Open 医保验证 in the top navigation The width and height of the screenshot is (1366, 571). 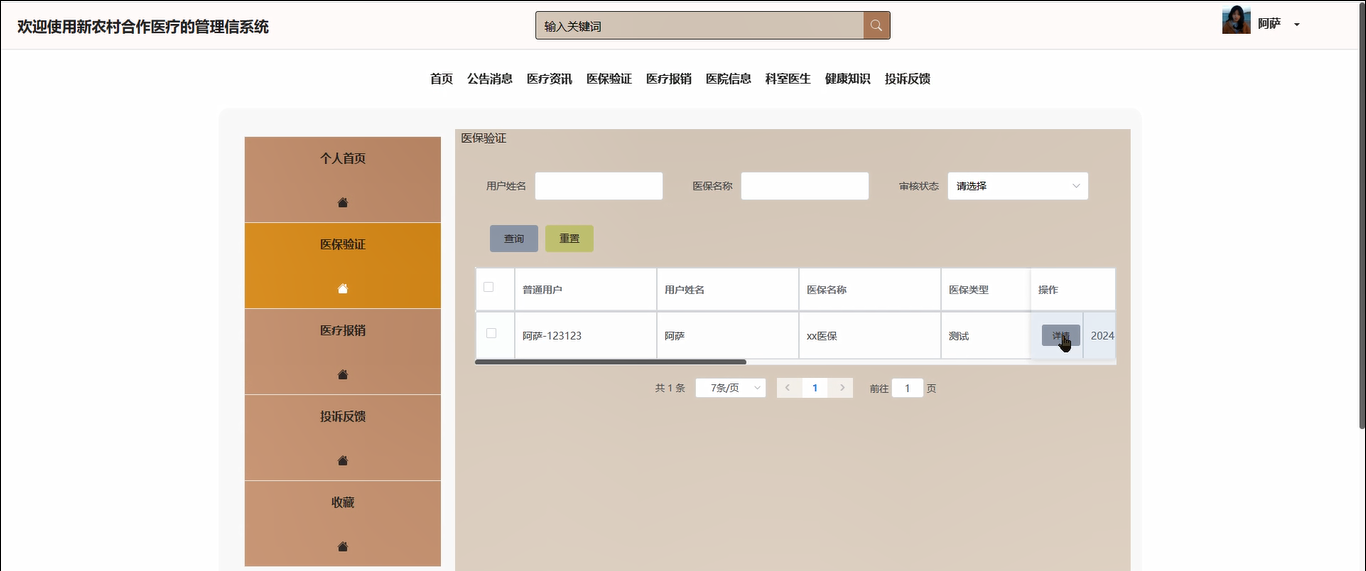(609, 79)
